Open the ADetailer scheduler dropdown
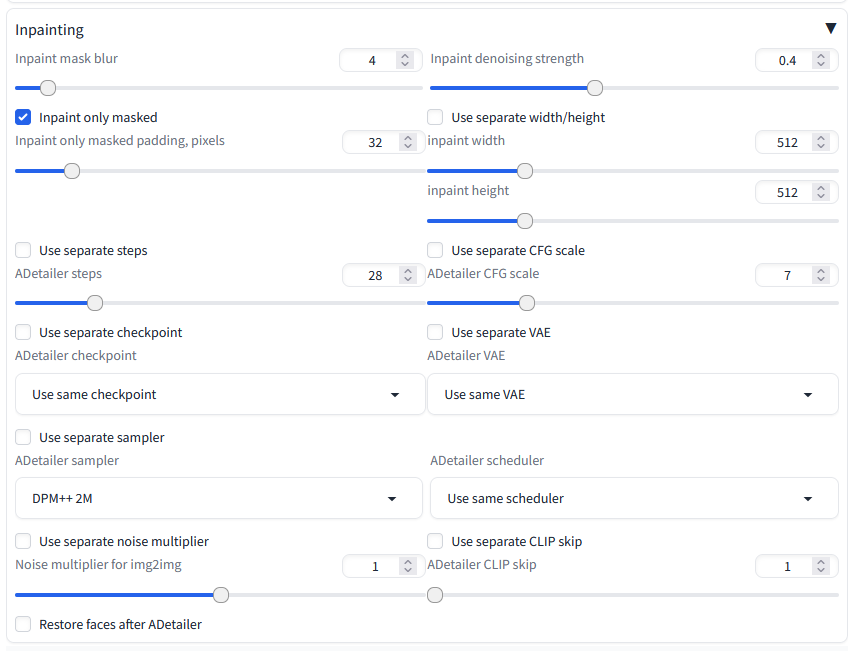This screenshot has height=651, width=854. pos(634,498)
